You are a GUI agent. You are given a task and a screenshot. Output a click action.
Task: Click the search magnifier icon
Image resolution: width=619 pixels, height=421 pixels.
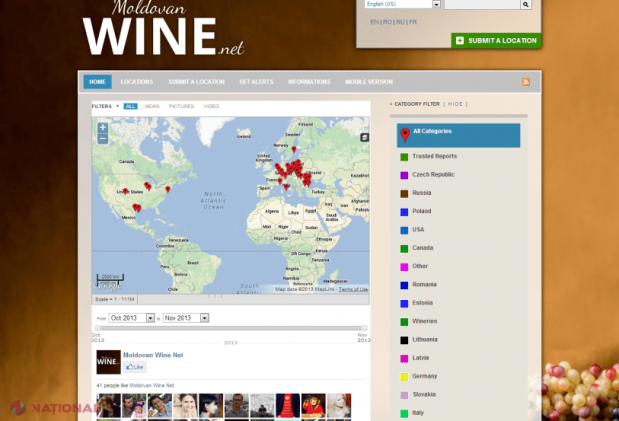coord(525,4)
